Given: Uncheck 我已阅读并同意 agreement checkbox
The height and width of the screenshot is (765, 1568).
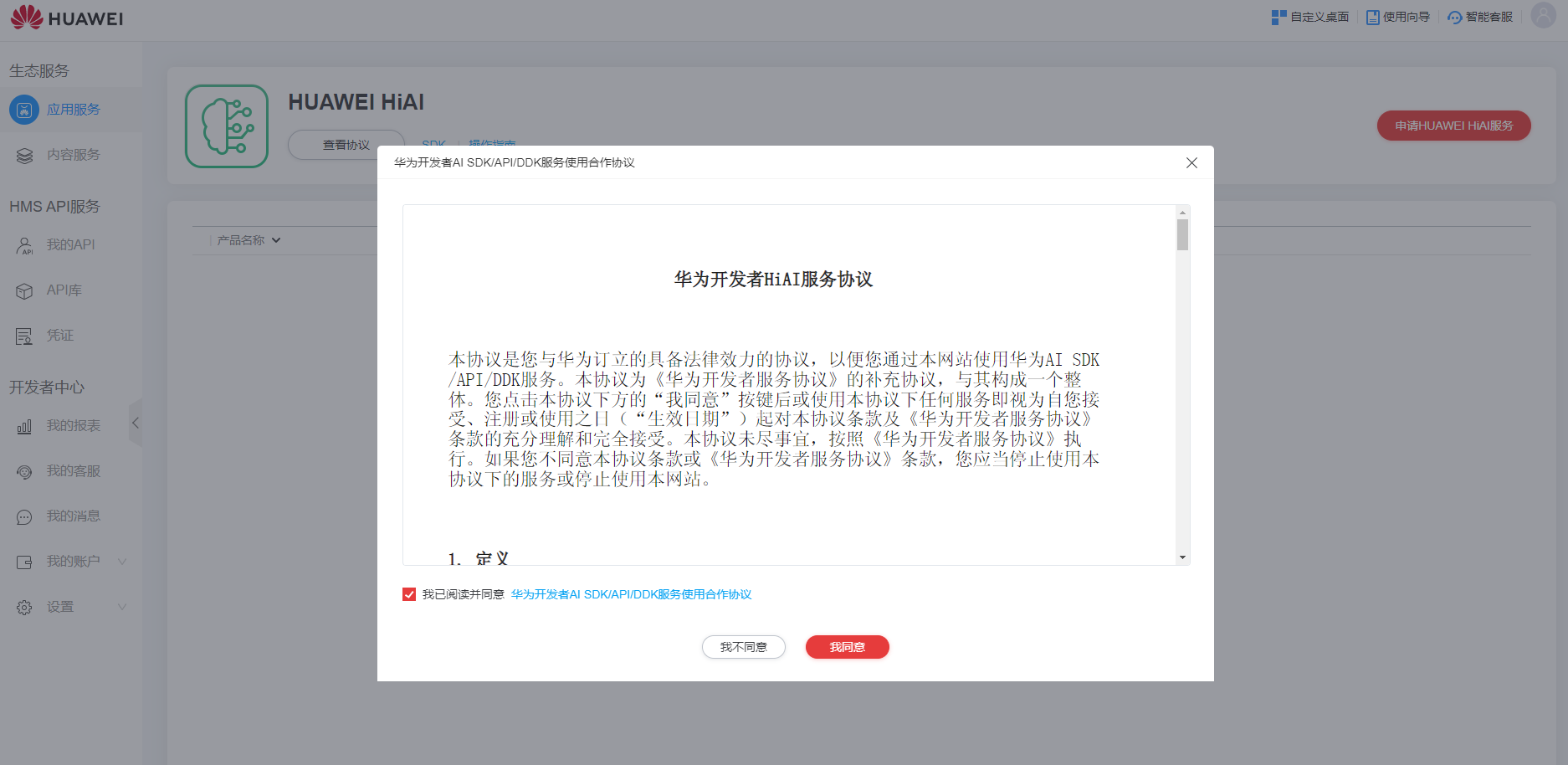Looking at the screenshot, I should pyautogui.click(x=409, y=594).
